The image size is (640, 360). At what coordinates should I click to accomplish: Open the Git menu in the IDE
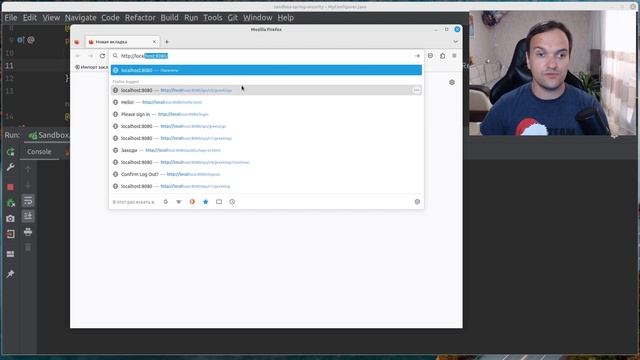click(233, 18)
